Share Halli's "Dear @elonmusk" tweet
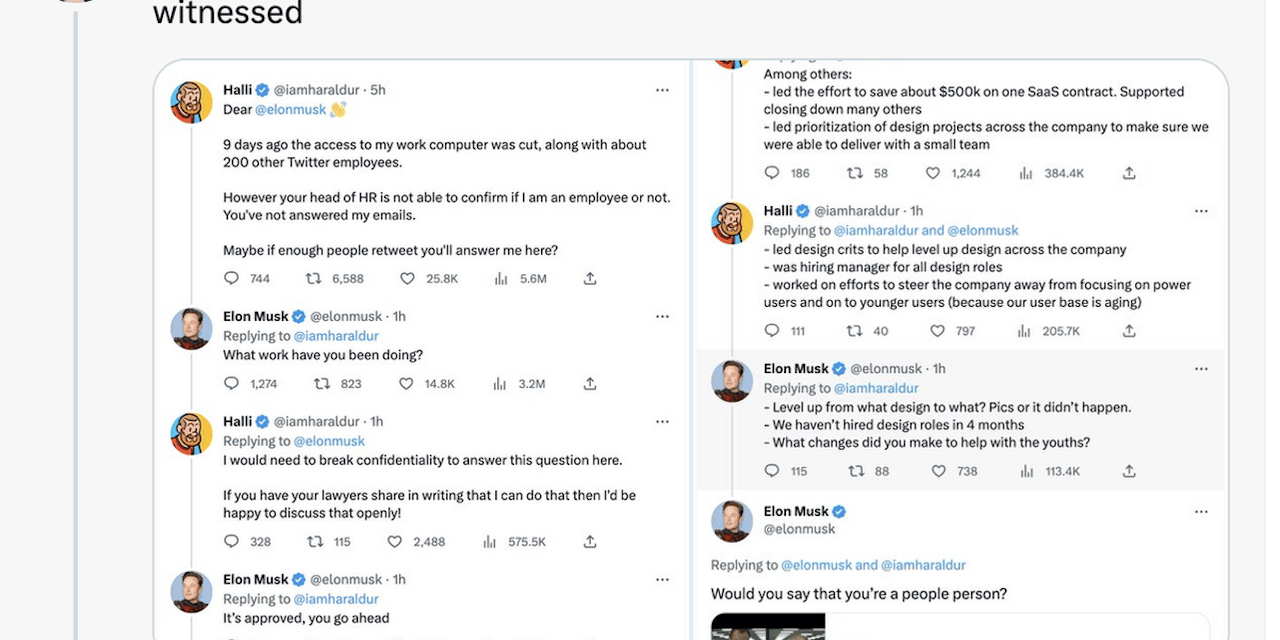This screenshot has height=640, width=1280. pos(590,278)
